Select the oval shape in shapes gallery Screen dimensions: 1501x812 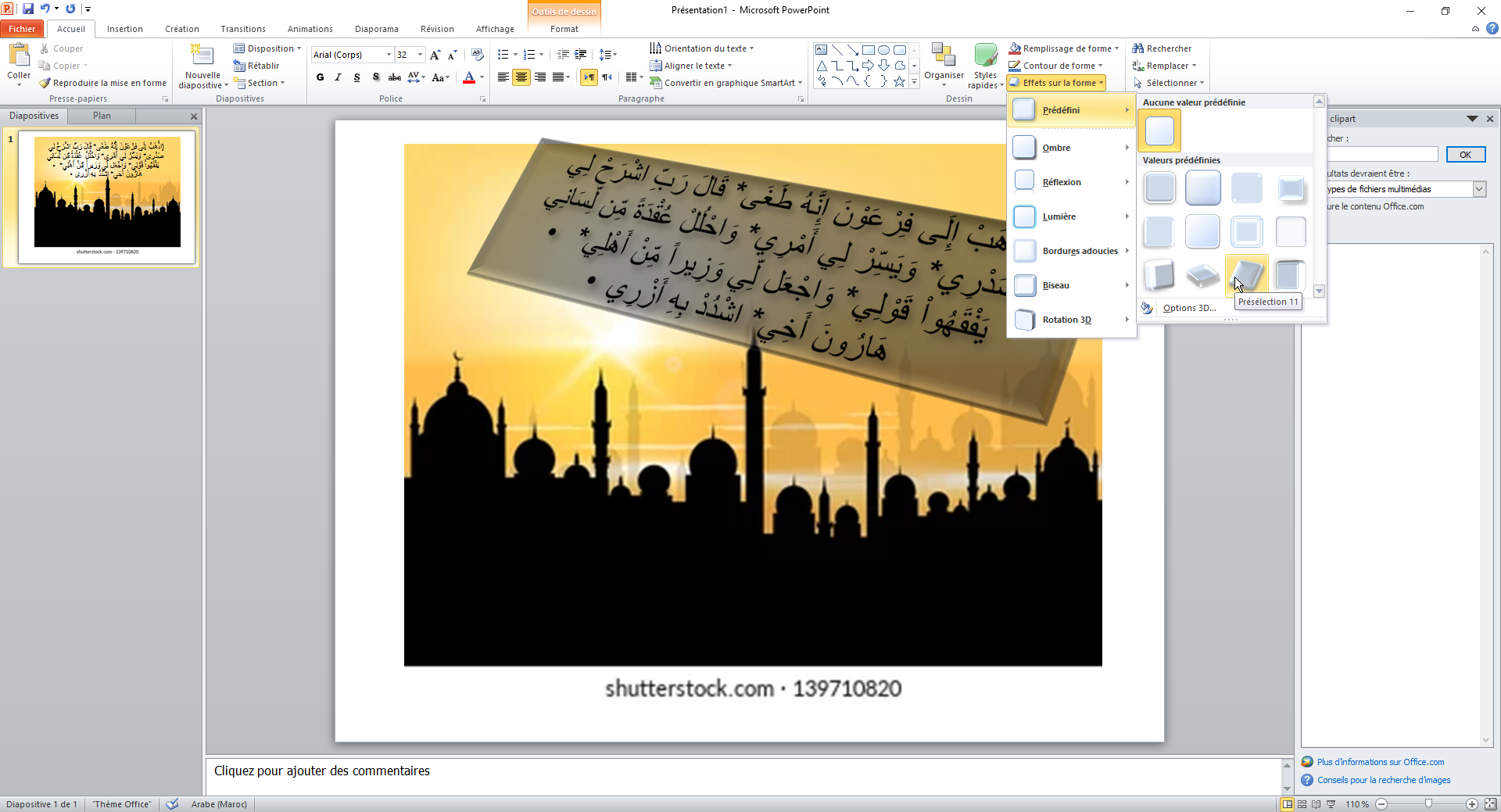[x=884, y=49]
